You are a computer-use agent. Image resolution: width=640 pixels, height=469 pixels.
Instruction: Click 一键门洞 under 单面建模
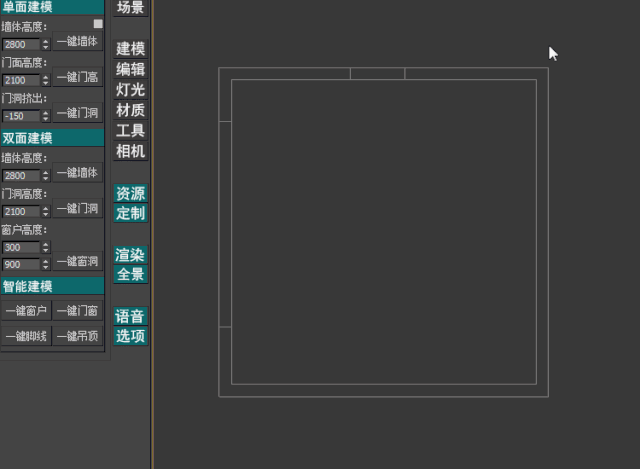77,113
